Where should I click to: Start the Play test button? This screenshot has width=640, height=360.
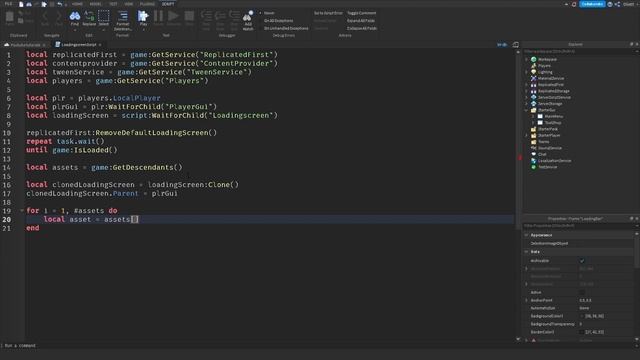click(143, 19)
